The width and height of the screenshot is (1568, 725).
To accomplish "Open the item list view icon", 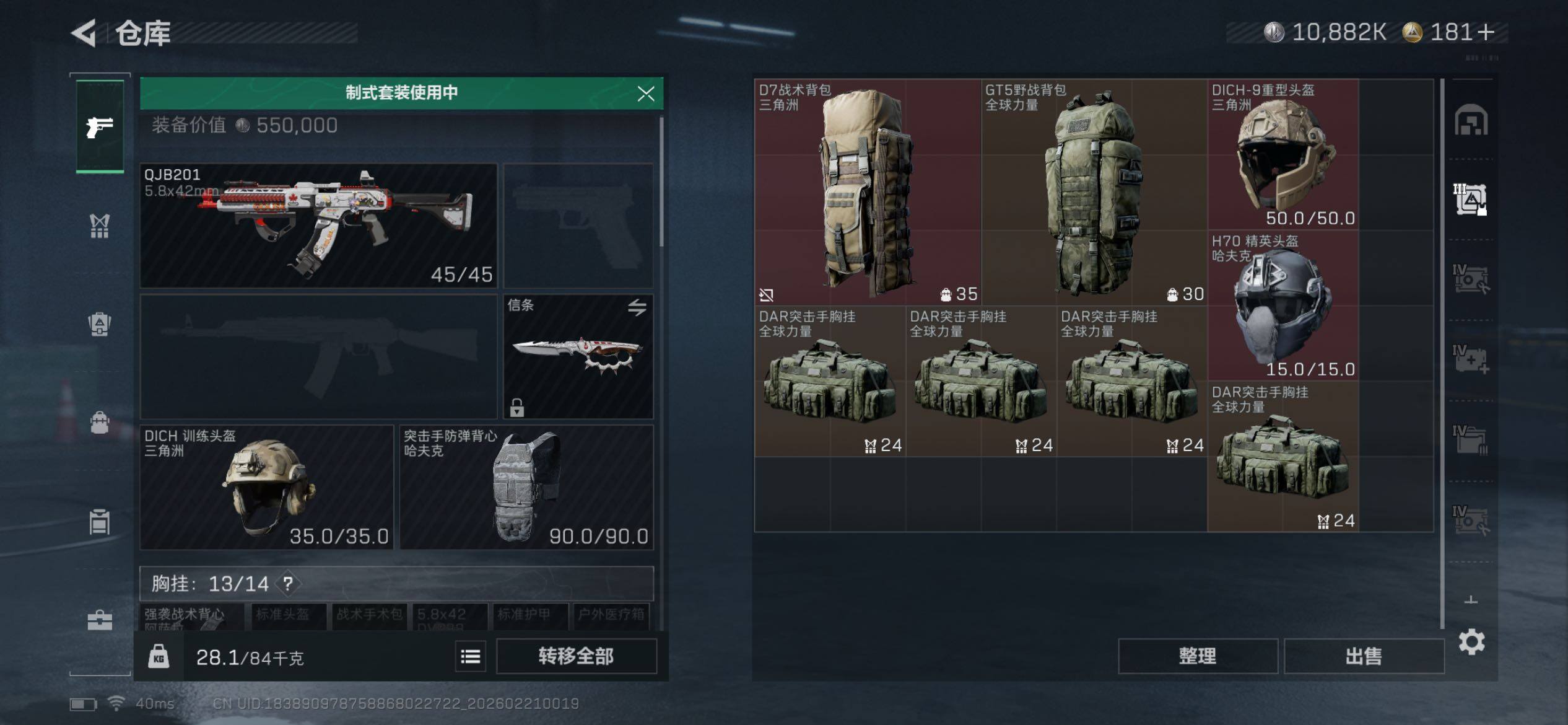I will [x=471, y=656].
